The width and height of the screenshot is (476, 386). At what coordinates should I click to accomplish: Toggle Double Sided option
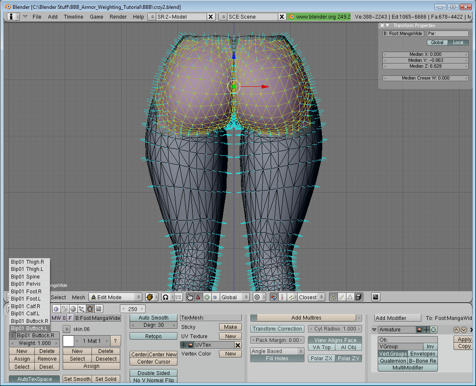pos(153,373)
